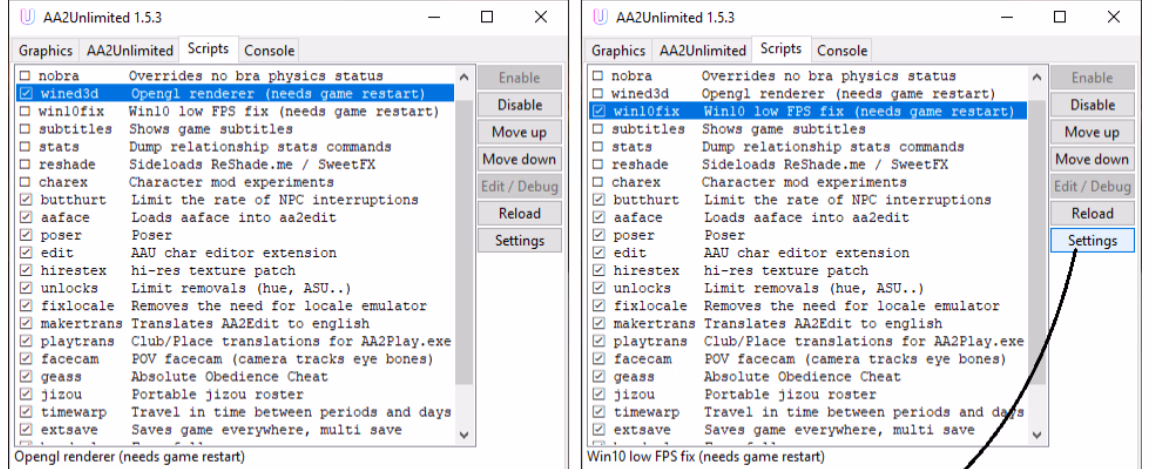Screen dimensions: 1151x469
Task: Select 'Travel in time' timewarp row in right window
Action: pos(807,412)
